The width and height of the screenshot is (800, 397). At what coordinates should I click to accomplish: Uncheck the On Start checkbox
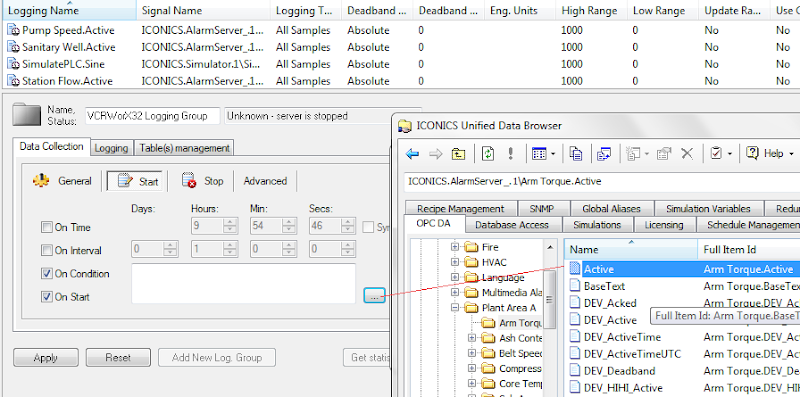click(x=47, y=296)
